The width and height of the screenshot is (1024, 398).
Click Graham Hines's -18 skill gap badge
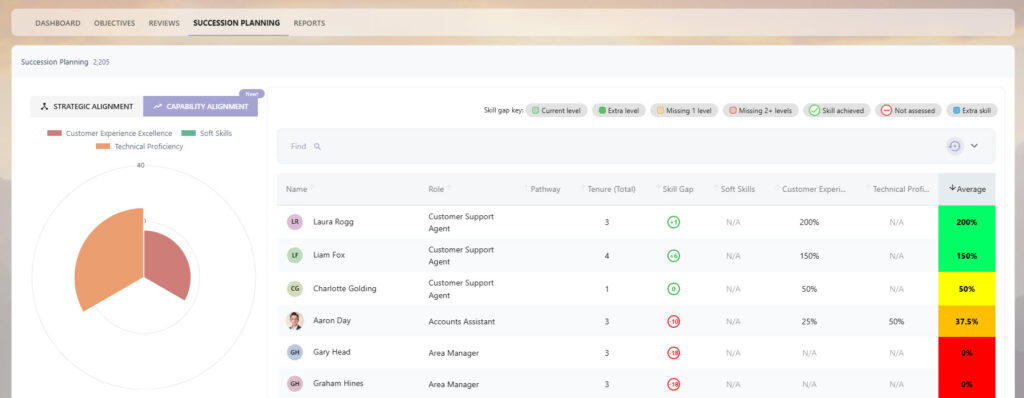[x=673, y=384]
